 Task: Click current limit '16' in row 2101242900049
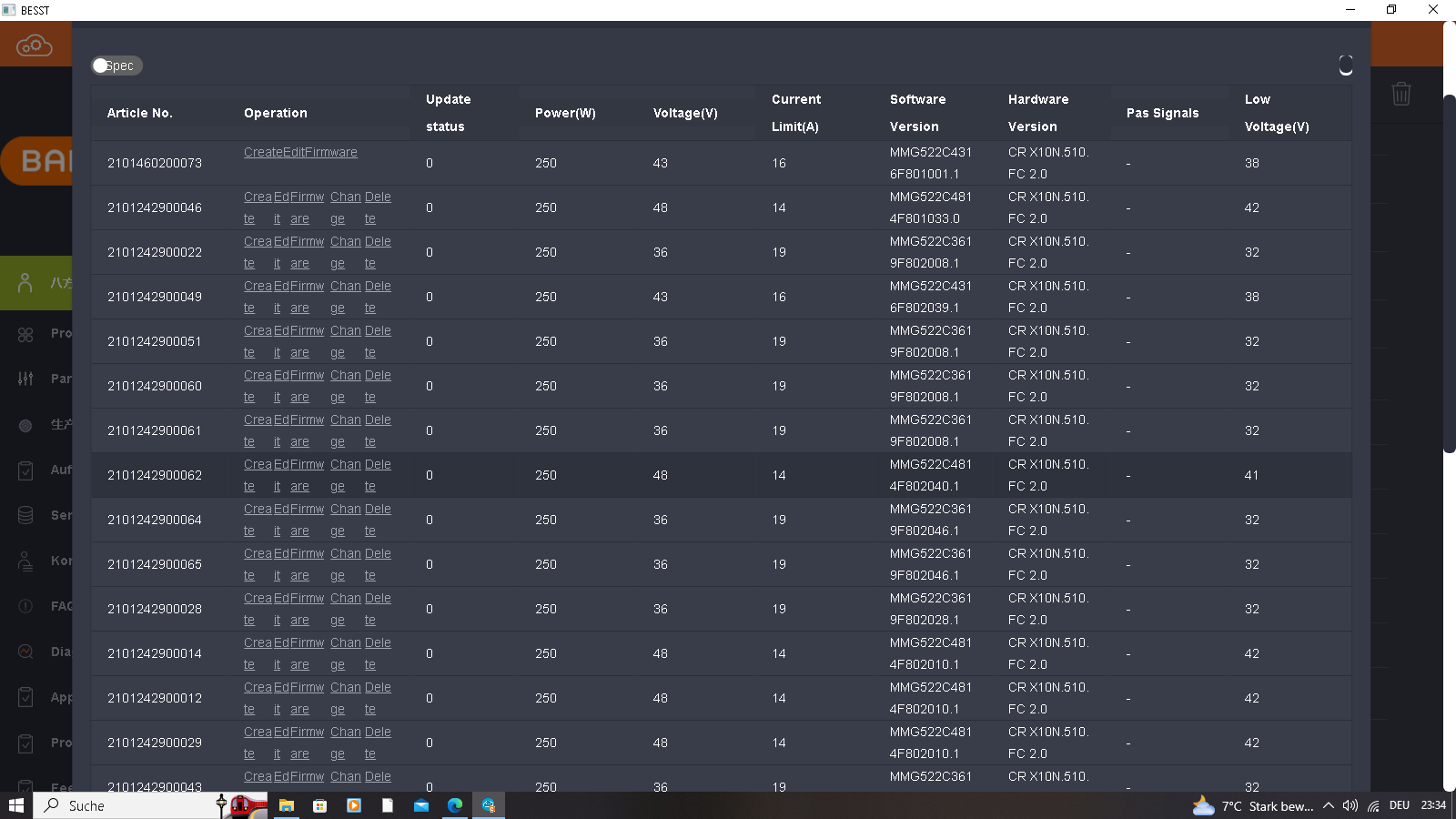pos(779,297)
